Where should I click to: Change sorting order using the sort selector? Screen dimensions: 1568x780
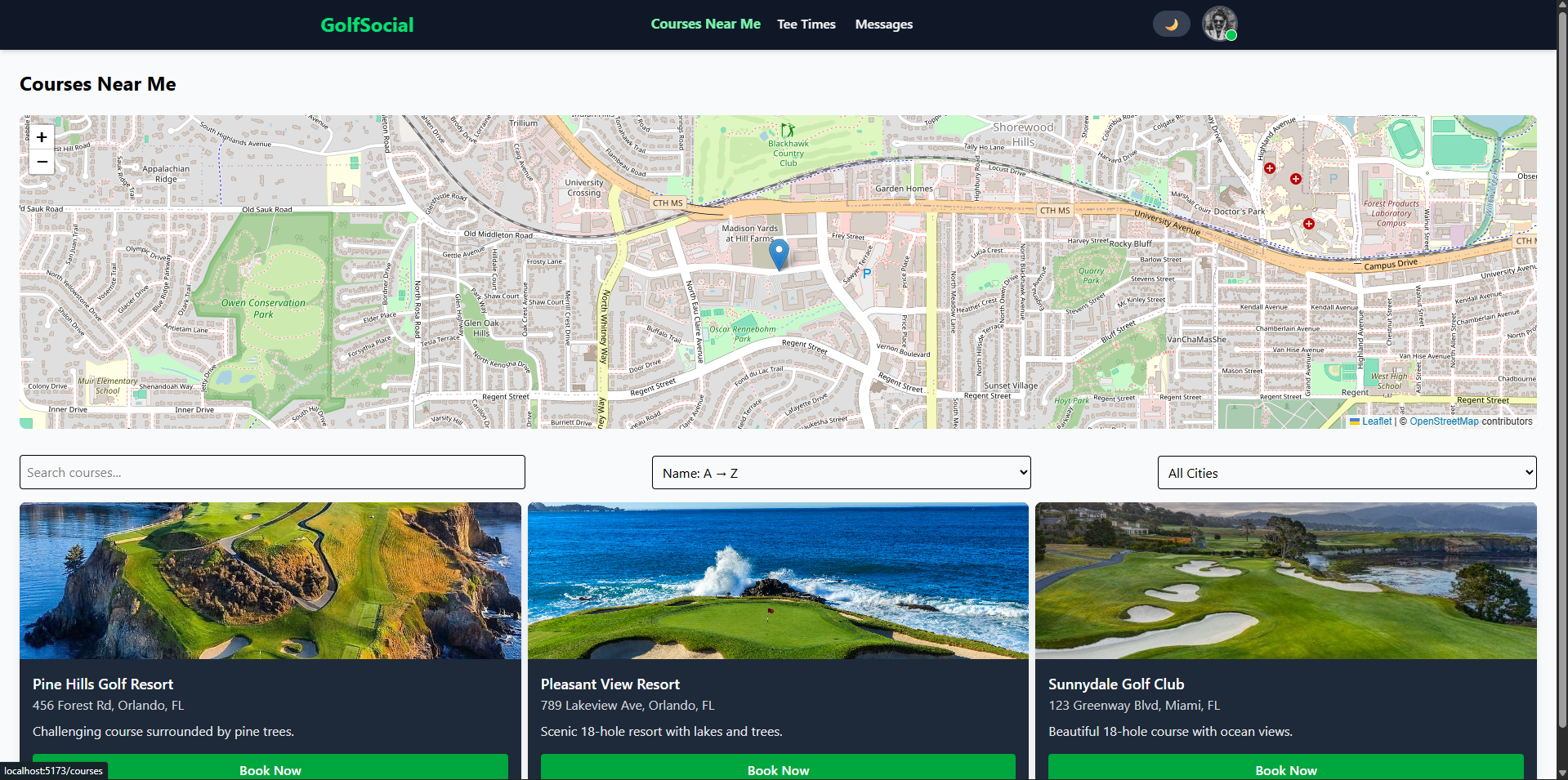[x=840, y=472]
